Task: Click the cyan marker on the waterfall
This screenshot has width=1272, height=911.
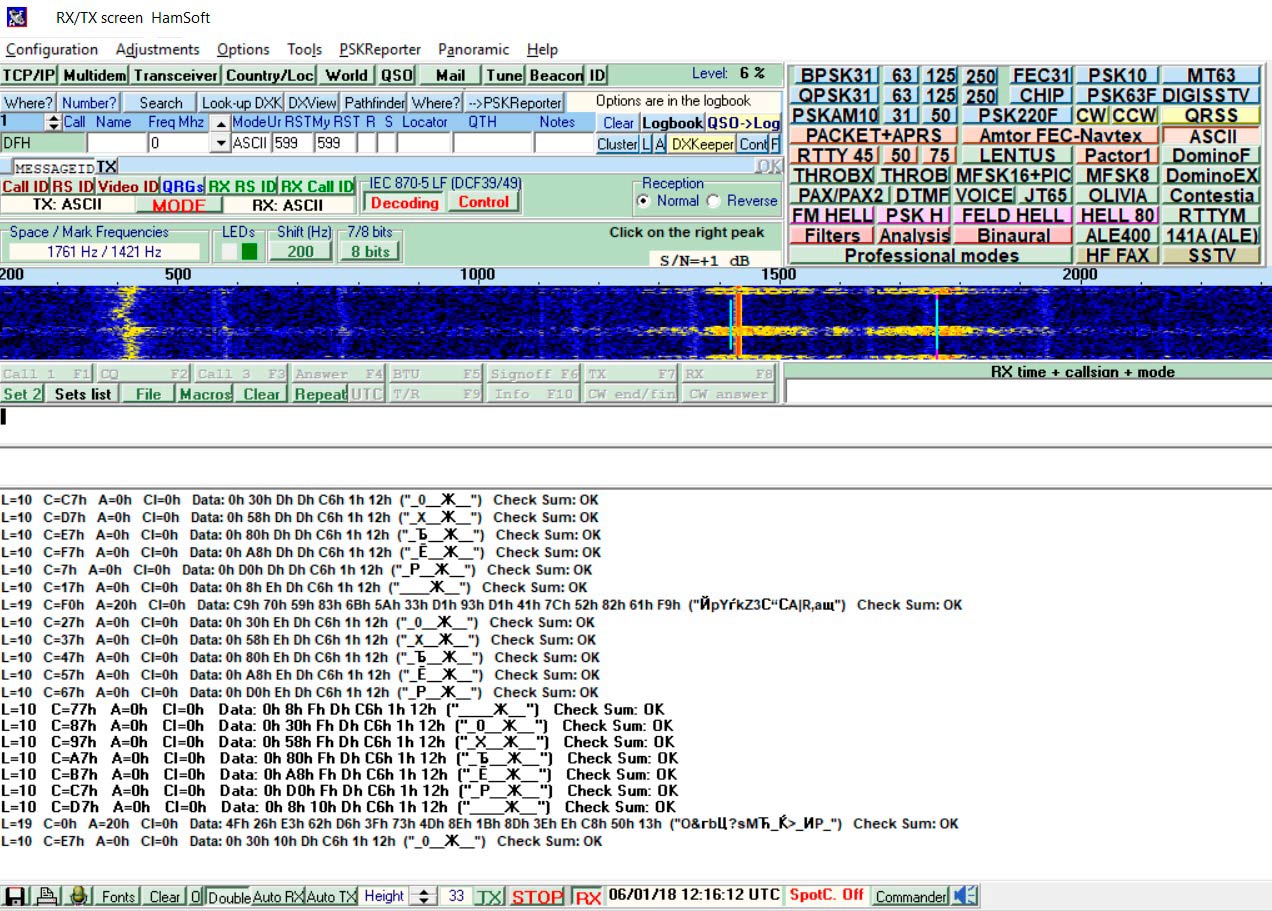Action: (x=937, y=324)
